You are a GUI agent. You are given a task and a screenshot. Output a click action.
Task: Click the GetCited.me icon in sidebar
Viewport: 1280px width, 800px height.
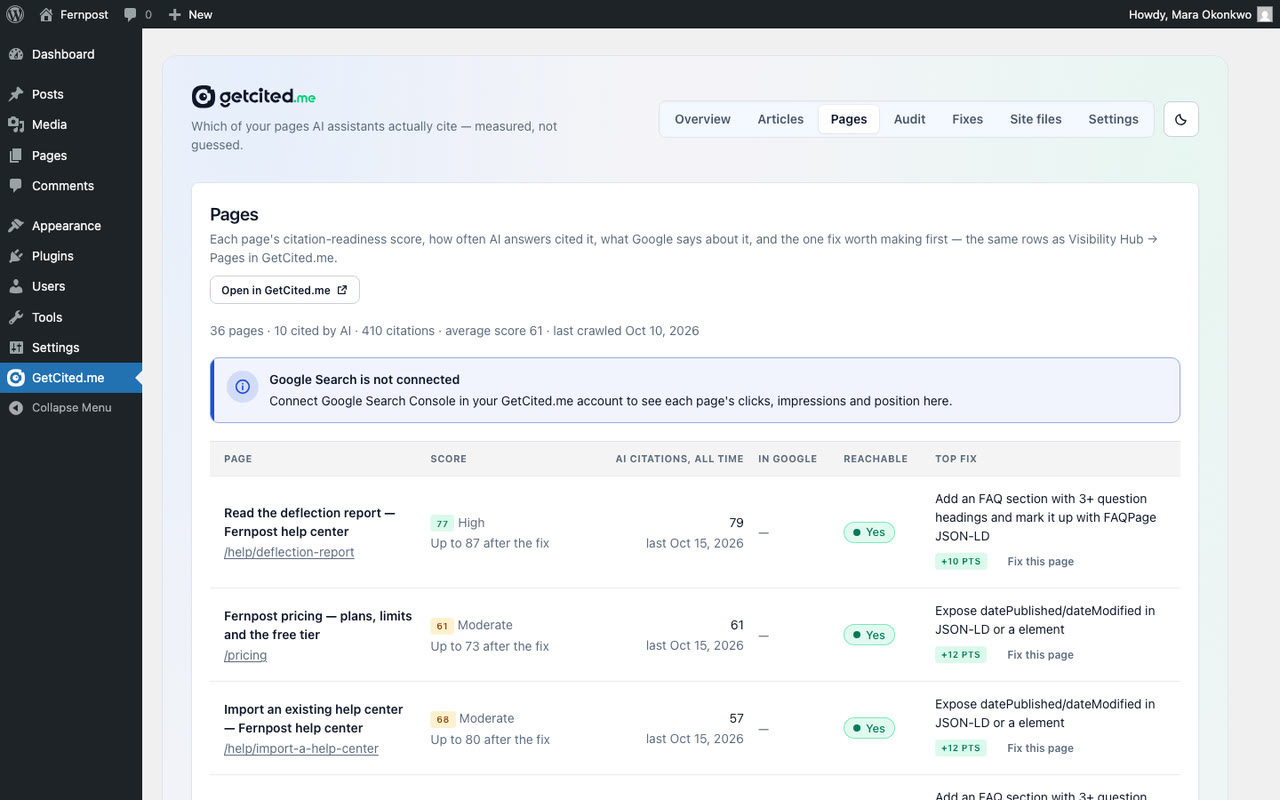(x=16, y=378)
